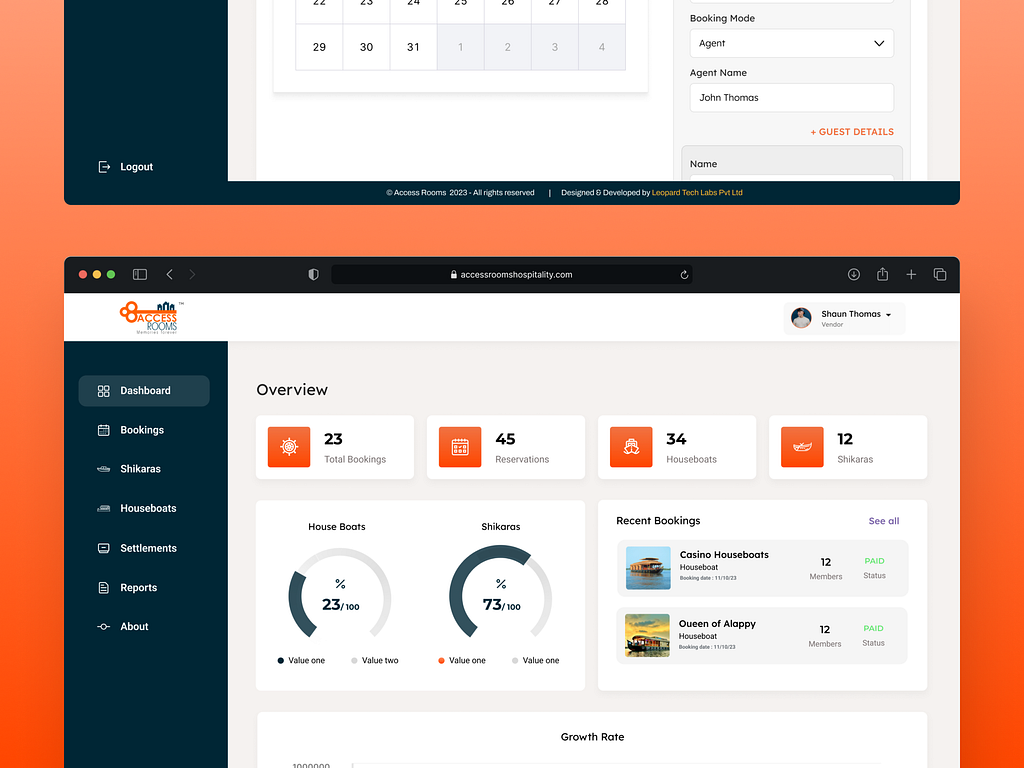Open Dashboard grid icon in sidebar

coord(104,391)
